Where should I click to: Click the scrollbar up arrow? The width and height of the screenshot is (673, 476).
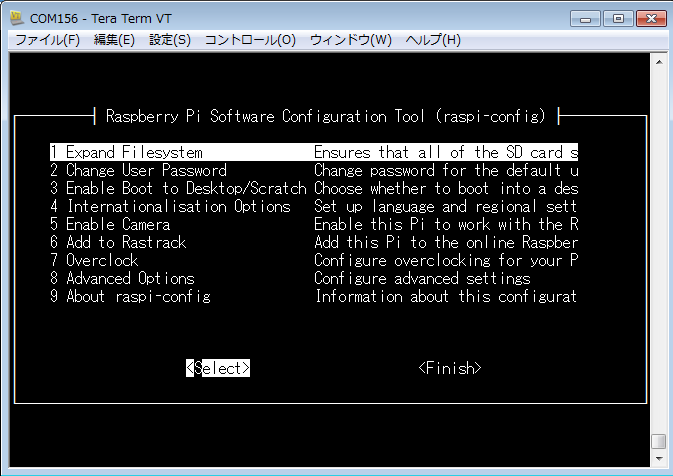coord(659,62)
